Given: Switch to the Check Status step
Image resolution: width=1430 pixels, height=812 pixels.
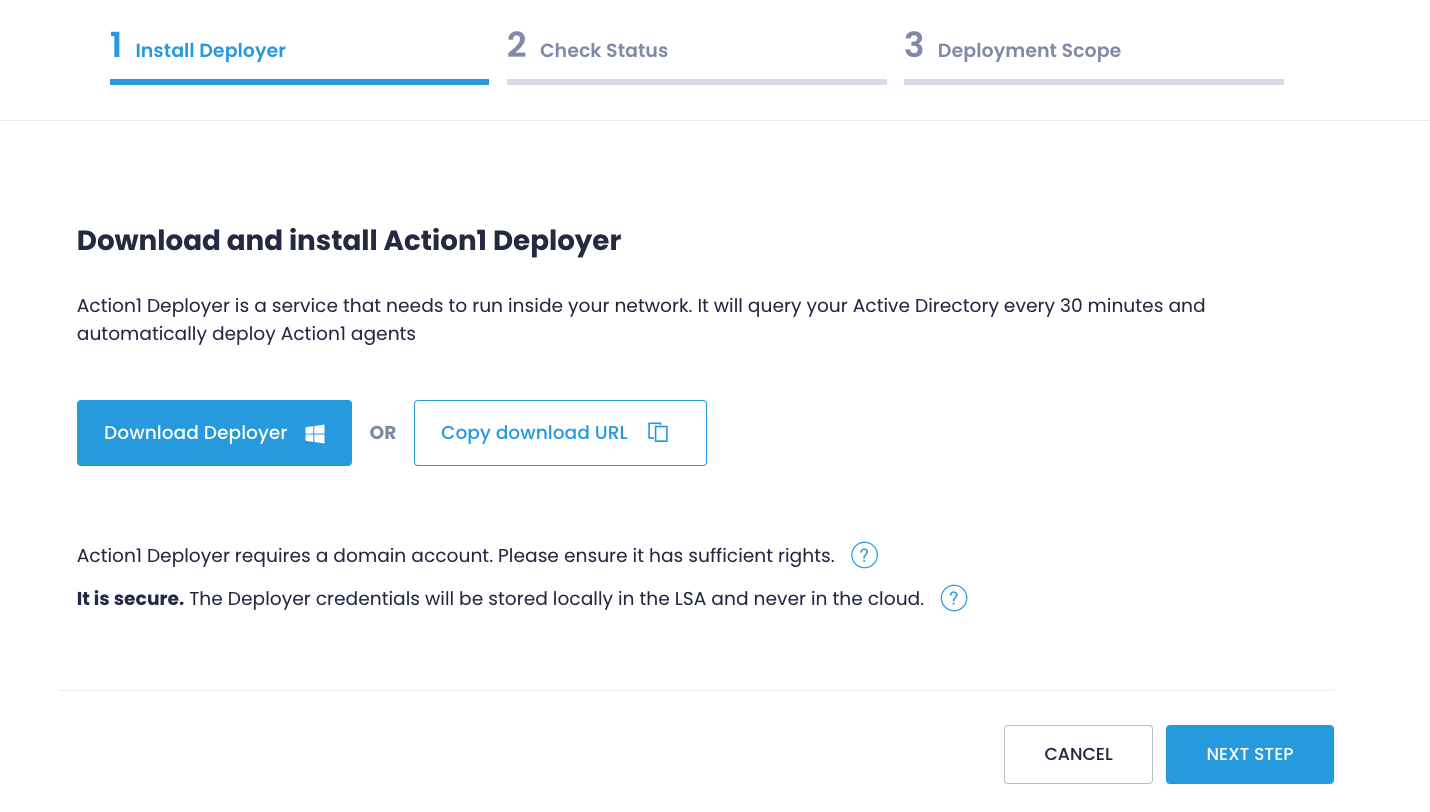Looking at the screenshot, I should [604, 50].
